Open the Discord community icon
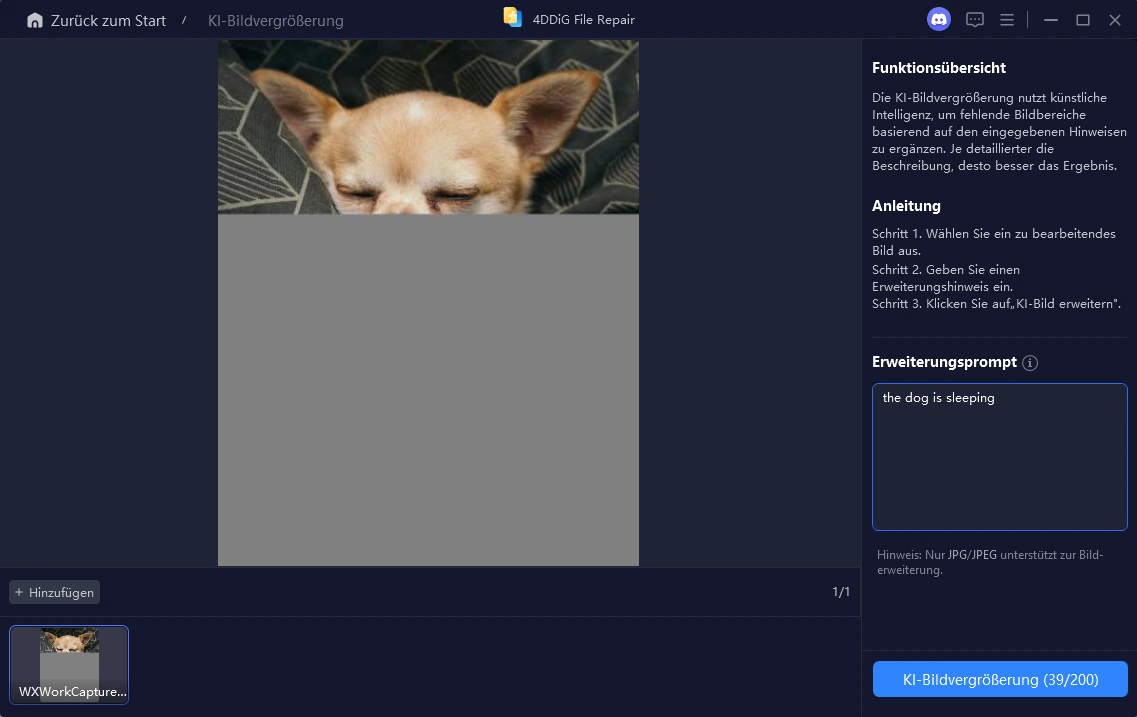1137x717 pixels. coord(938,19)
